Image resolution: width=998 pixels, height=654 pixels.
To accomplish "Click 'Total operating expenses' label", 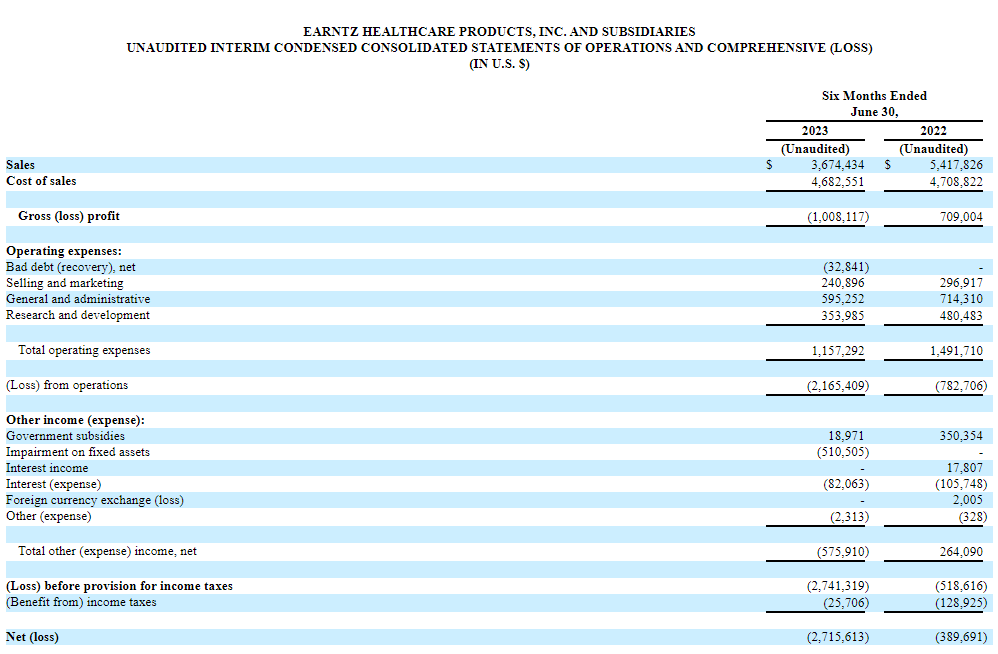I will [x=84, y=350].
